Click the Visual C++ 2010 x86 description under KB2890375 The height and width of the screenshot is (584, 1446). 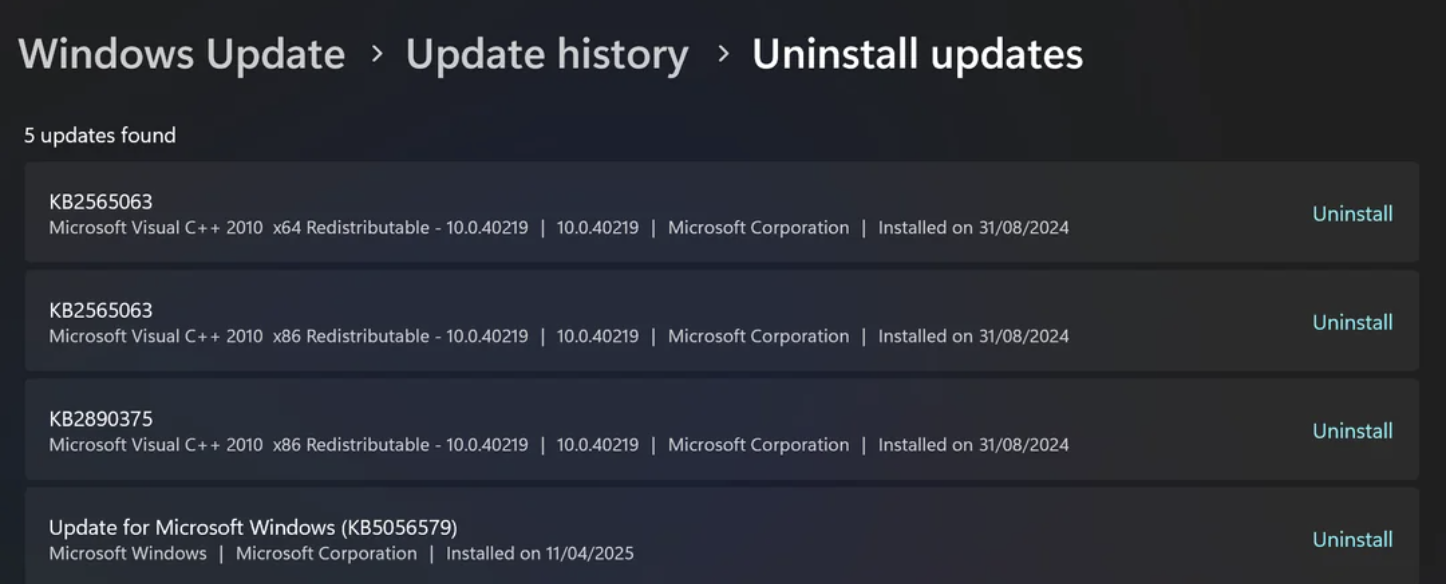[x=288, y=445]
